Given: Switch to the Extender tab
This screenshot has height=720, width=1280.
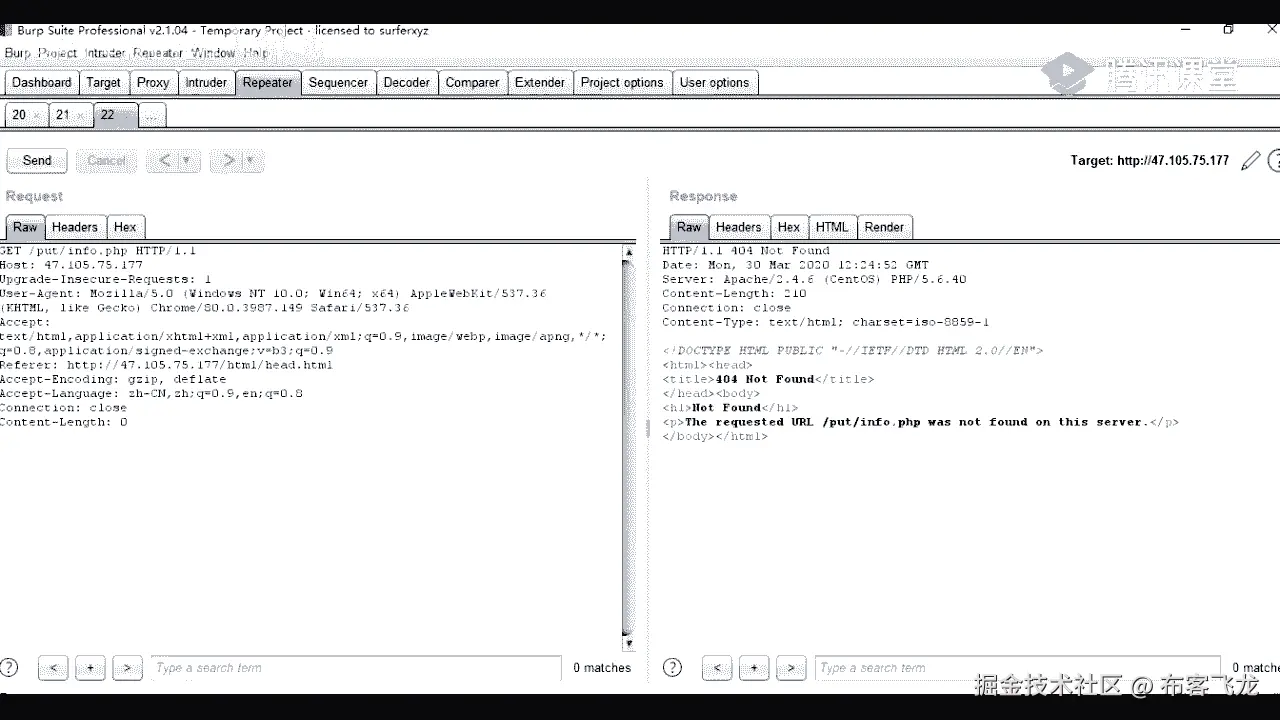Looking at the screenshot, I should click(x=540, y=83).
